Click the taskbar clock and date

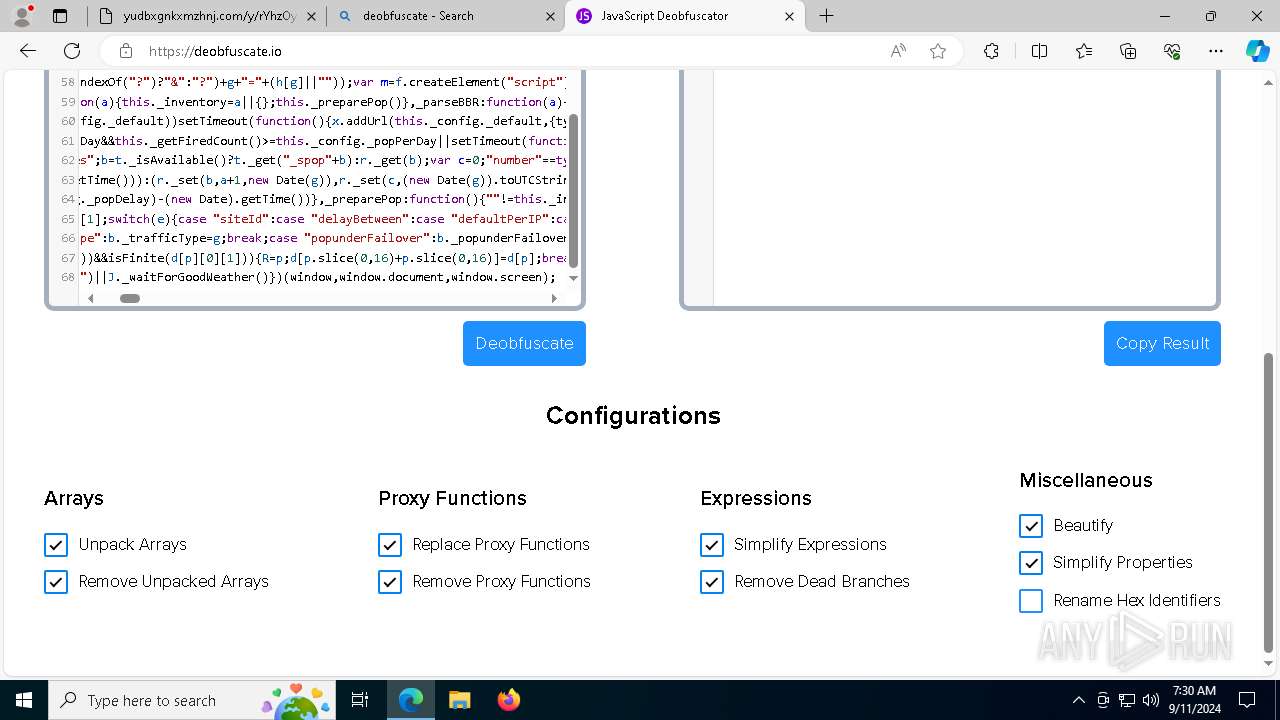[x=1193, y=700]
